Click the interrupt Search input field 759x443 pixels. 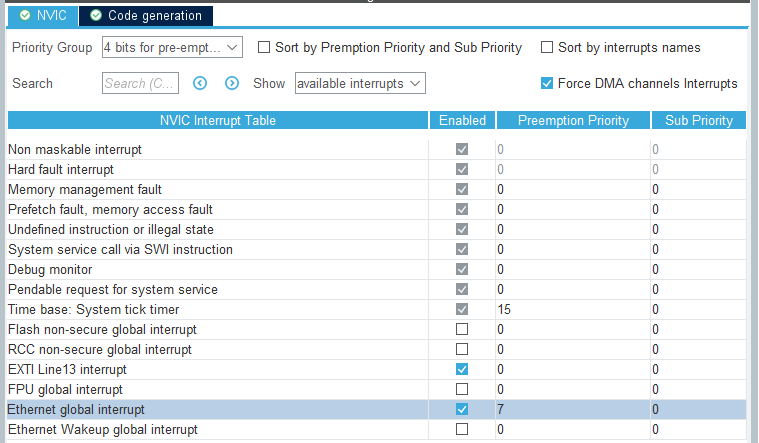coord(140,83)
